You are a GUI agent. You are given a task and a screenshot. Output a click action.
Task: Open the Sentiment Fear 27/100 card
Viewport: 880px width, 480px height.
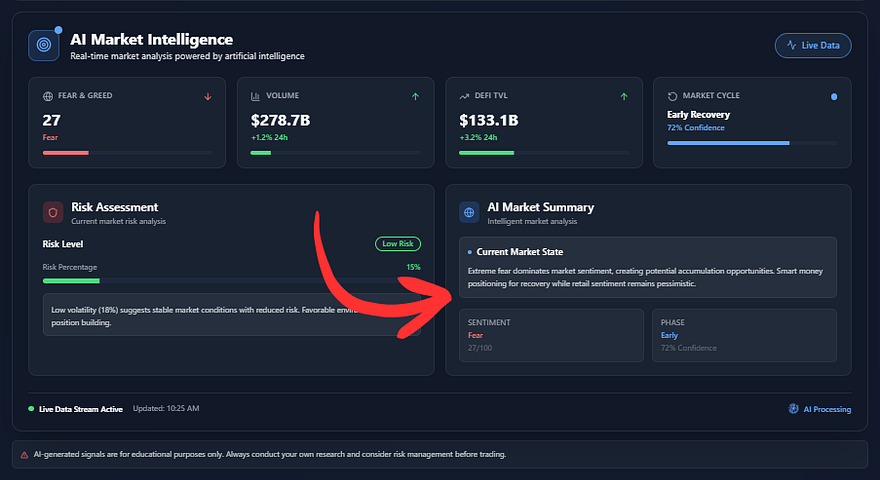point(551,335)
